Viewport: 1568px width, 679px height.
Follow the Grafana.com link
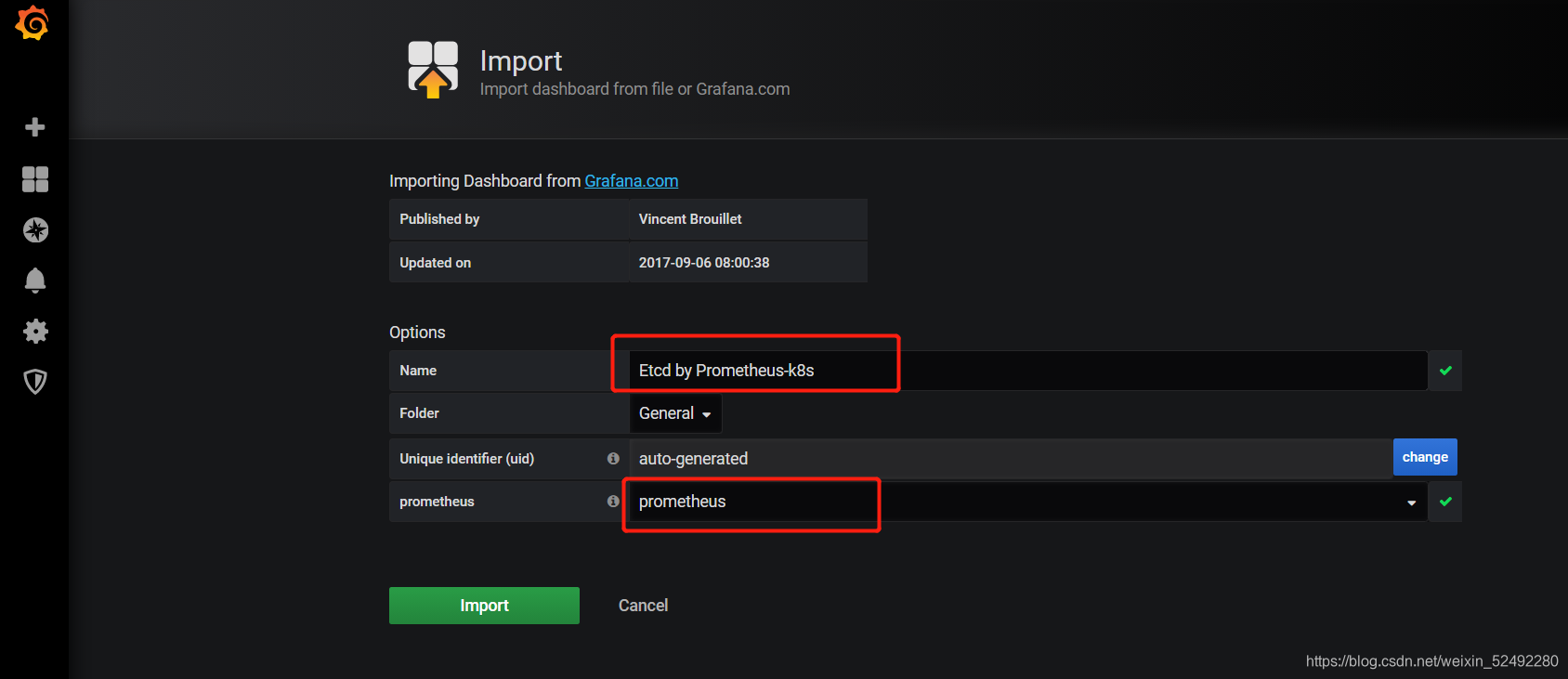click(632, 181)
